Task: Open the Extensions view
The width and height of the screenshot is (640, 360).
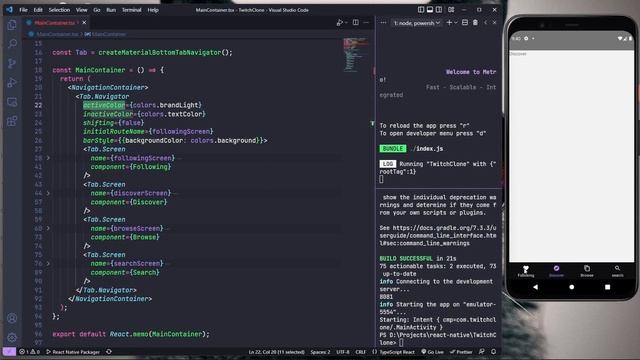Action: pyautogui.click(x=12, y=121)
